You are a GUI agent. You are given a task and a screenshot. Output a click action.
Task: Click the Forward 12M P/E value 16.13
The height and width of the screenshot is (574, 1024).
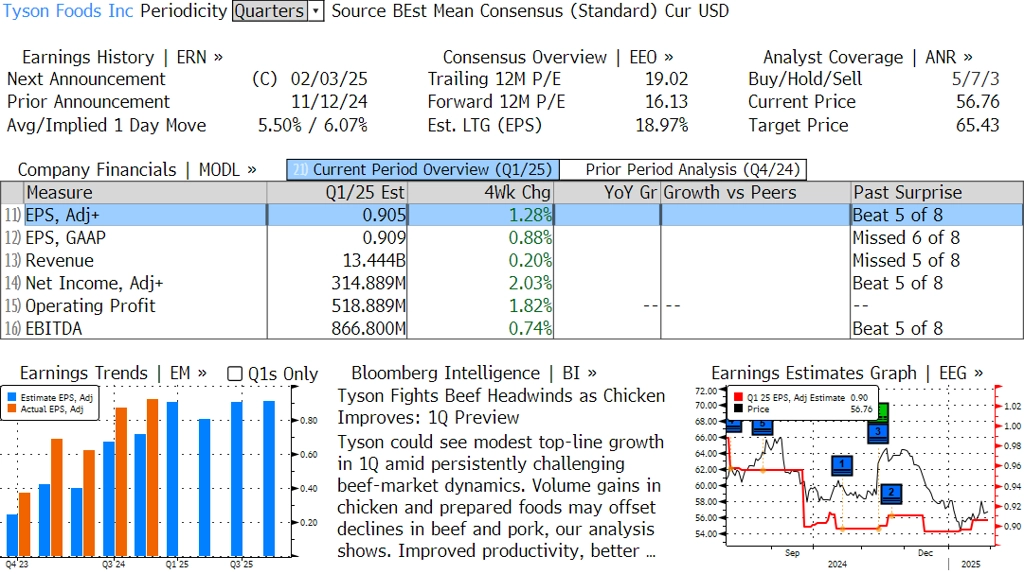[x=667, y=102]
